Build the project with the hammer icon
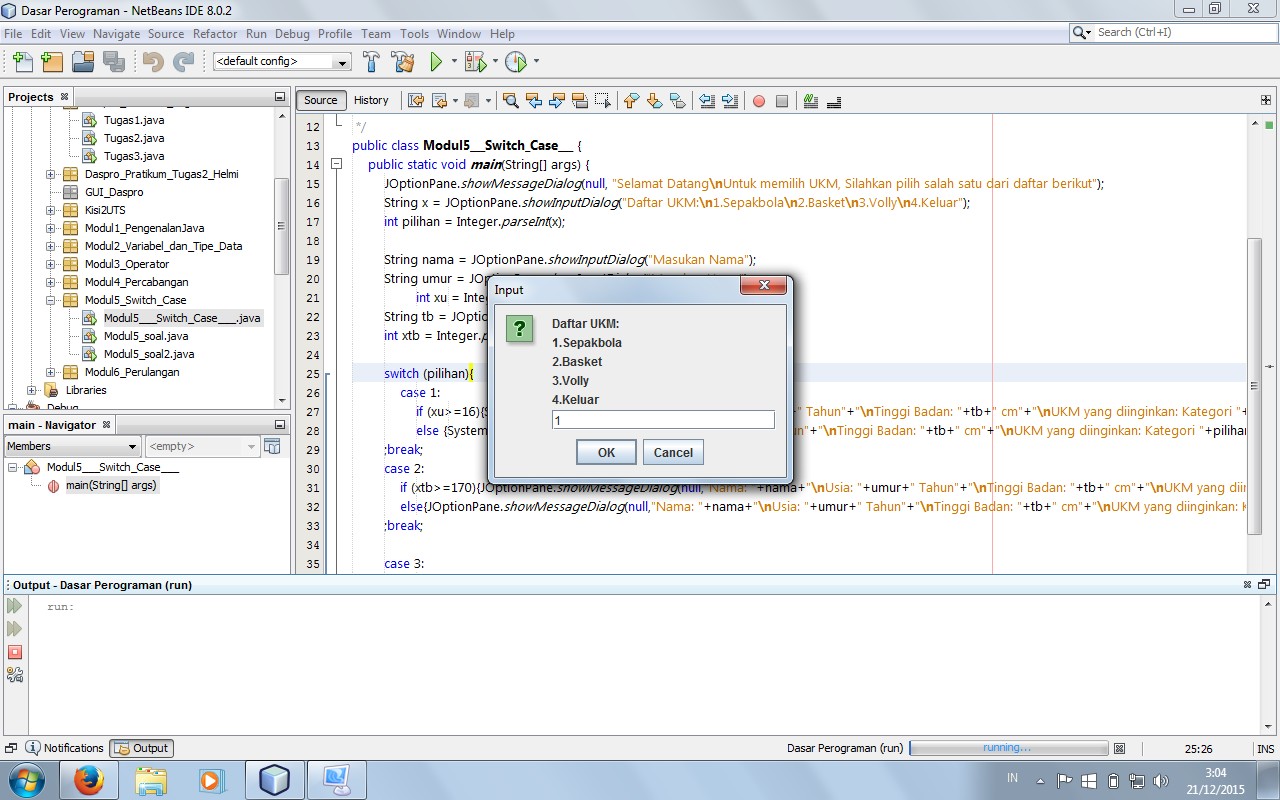The image size is (1280, 800). (371, 62)
